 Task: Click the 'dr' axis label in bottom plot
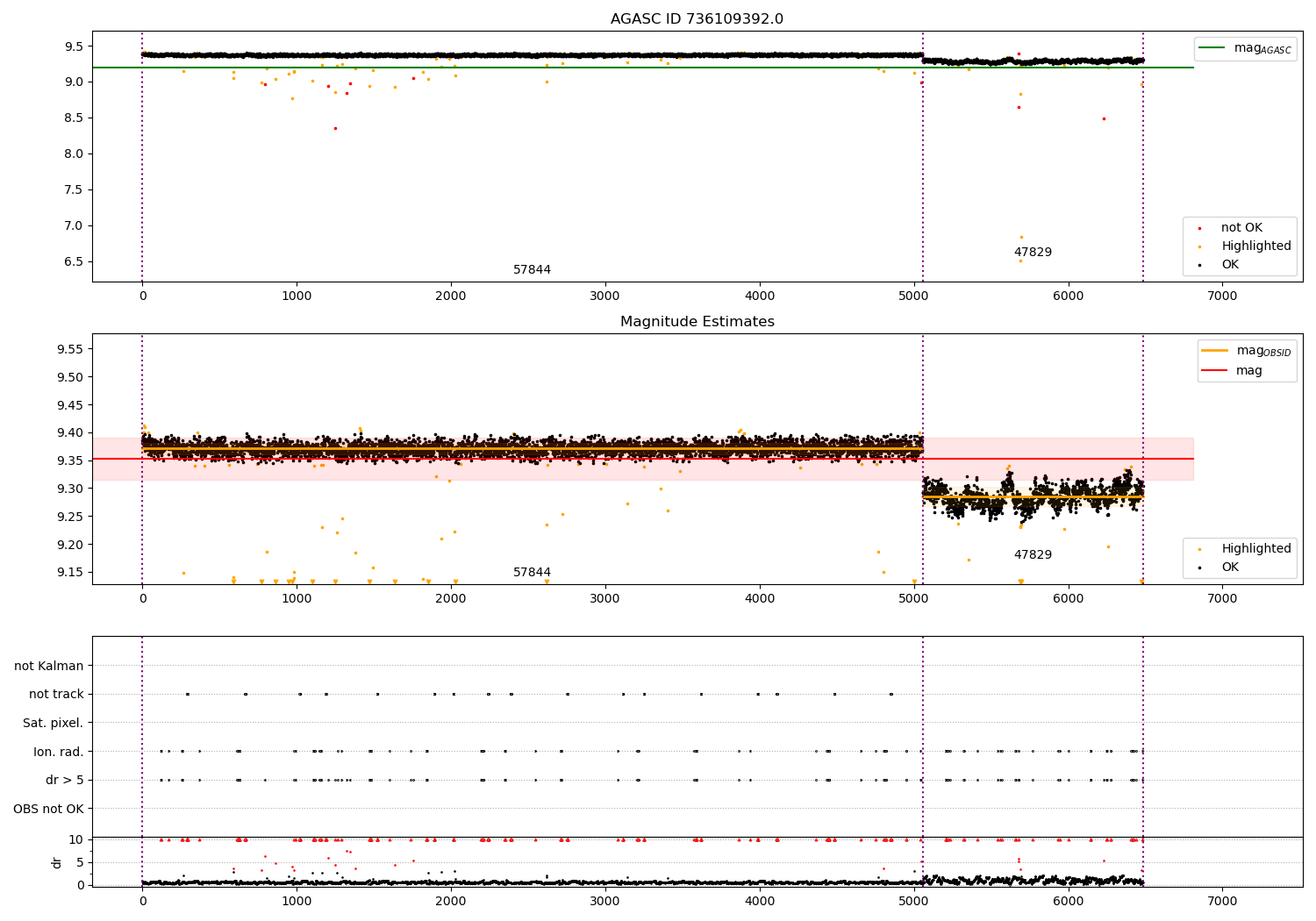pos(57,862)
